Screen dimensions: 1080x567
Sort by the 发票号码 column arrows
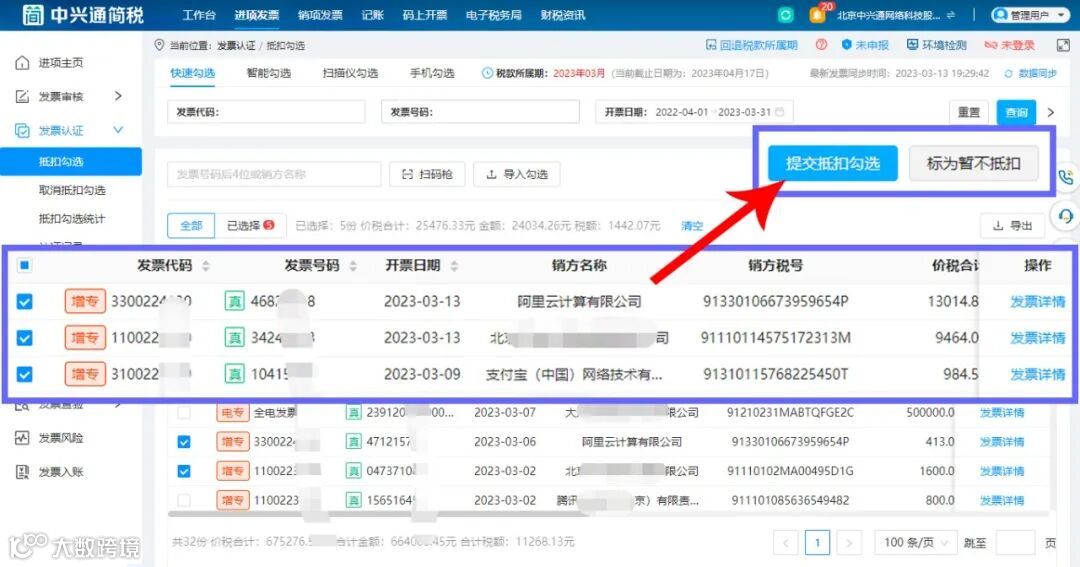tap(353, 265)
